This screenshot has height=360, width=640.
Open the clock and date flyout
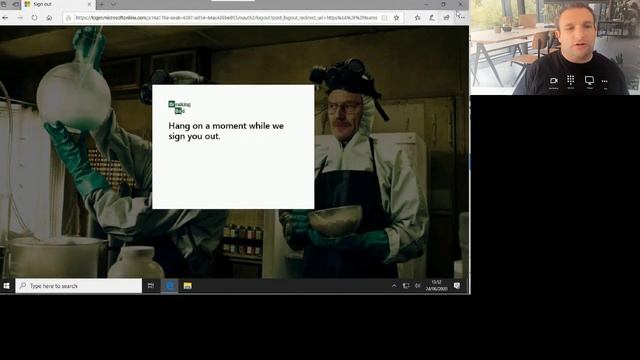click(x=436, y=286)
